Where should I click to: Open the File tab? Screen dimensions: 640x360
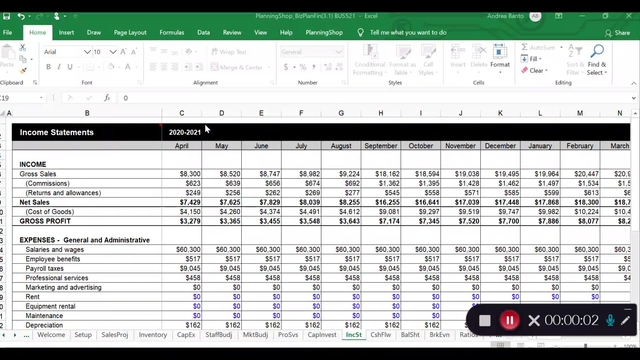pyautogui.click(x=7, y=32)
